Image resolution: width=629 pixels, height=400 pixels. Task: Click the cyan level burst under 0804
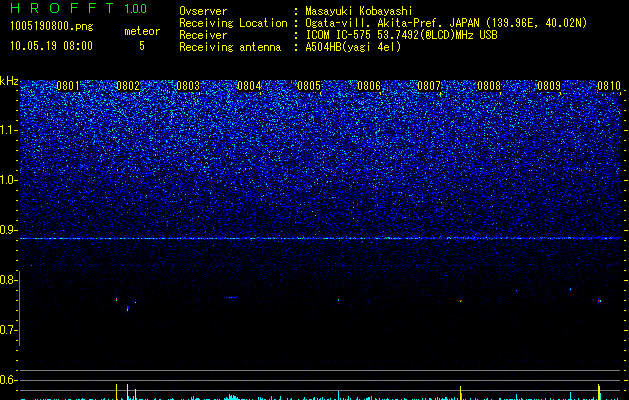(231, 397)
